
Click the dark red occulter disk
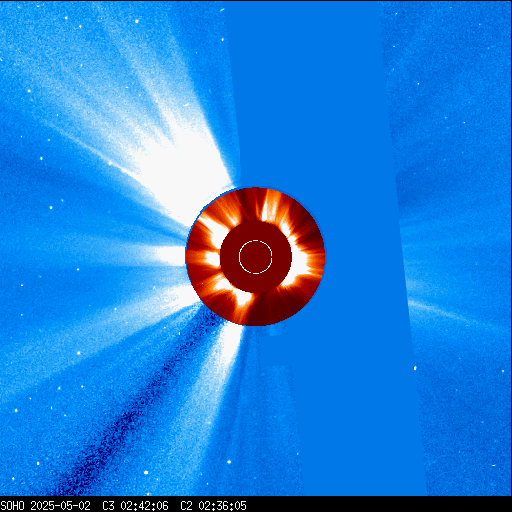(256, 257)
